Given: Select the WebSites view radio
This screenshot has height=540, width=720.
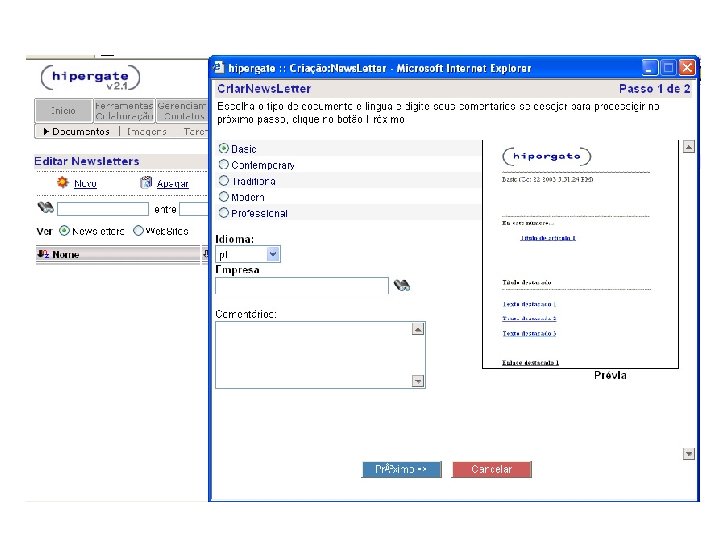Looking at the screenshot, I should pos(138,231).
